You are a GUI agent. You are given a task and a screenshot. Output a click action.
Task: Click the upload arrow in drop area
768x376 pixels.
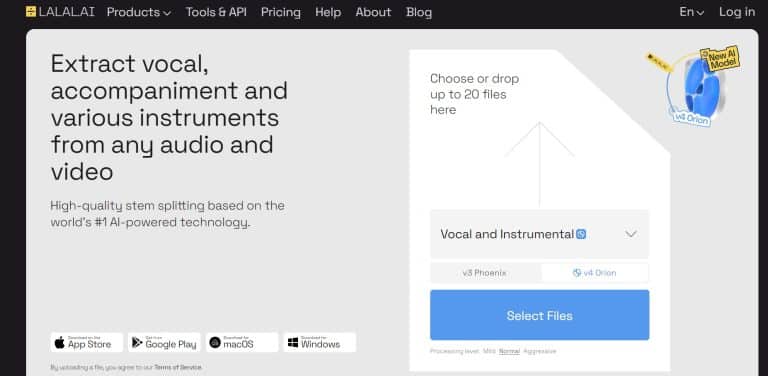point(539,163)
